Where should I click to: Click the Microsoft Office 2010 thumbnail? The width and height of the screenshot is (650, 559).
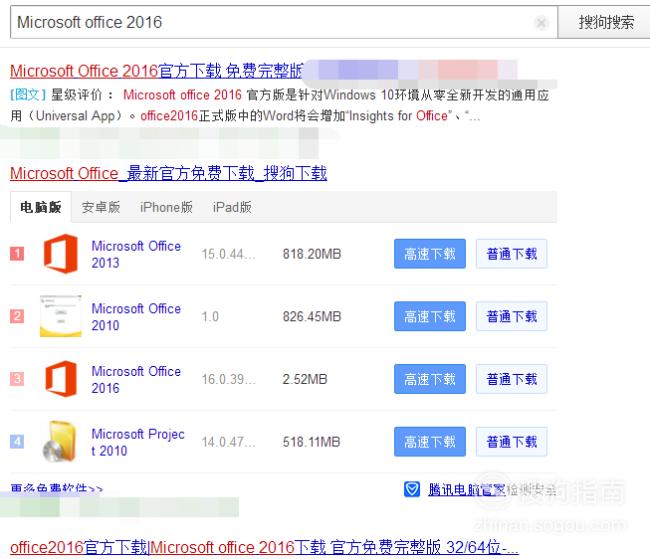click(x=61, y=316)
